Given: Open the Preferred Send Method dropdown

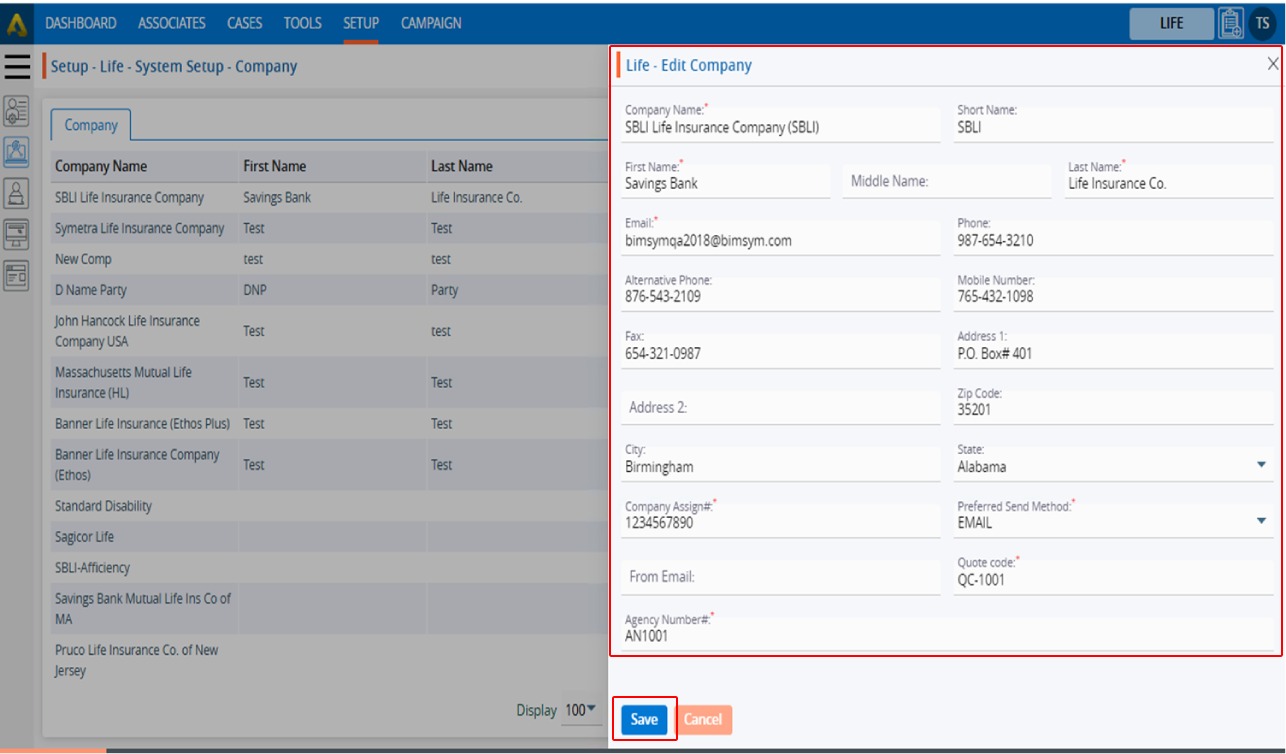Looking at the screenshot, I should tap(1261, 521).
